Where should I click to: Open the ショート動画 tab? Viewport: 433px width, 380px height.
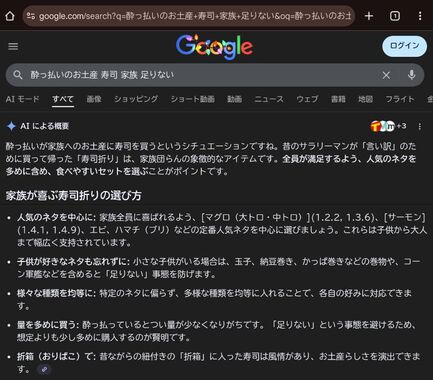[192, 99]
